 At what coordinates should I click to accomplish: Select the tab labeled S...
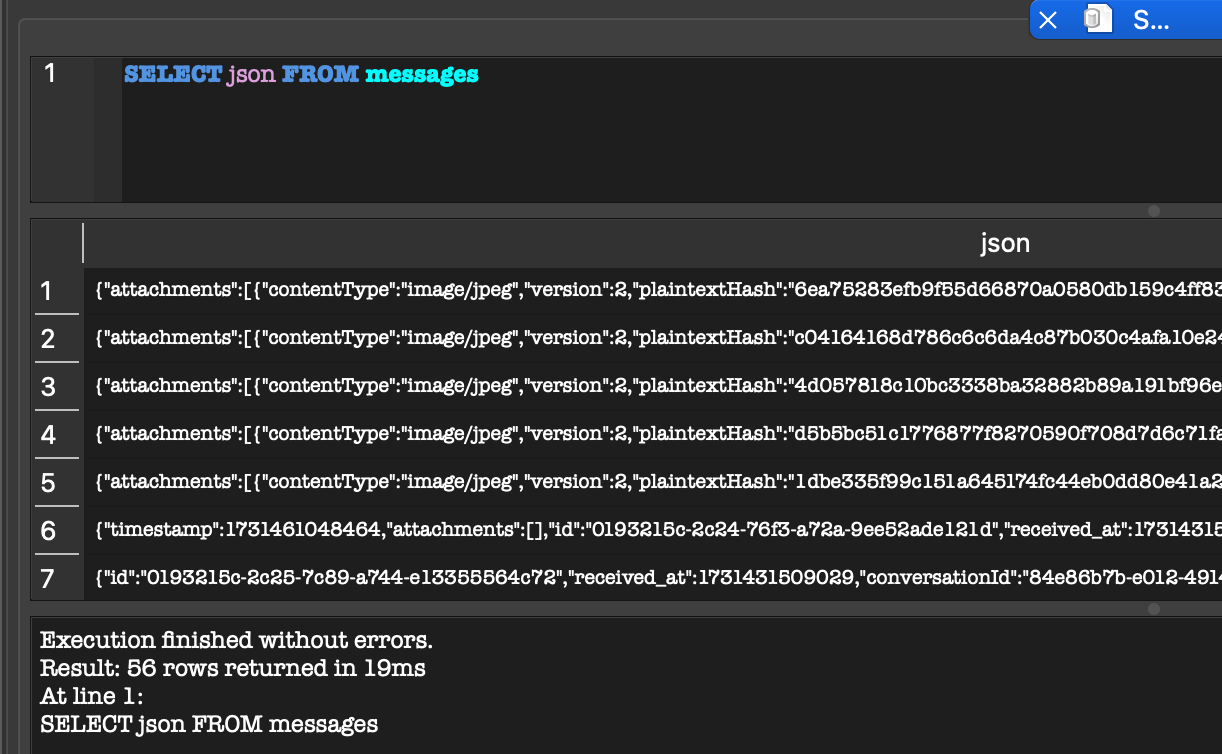click(1150, 20)
